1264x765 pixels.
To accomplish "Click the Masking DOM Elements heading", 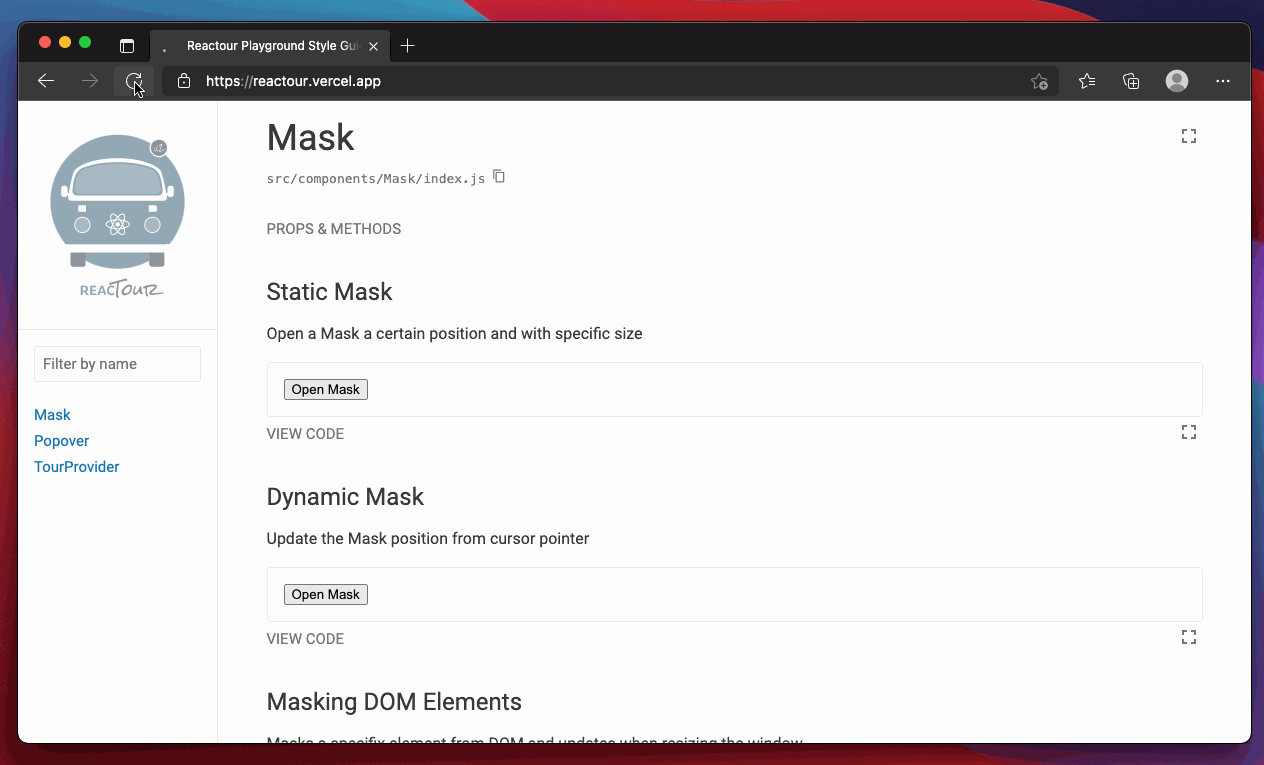I will 394,702.
